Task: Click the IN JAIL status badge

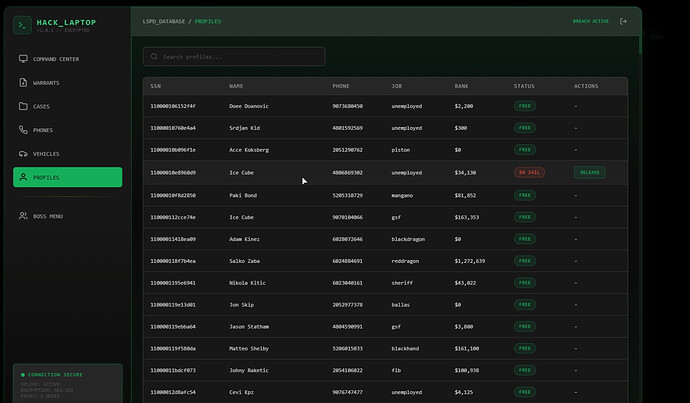Action: click(x=529, y=172)
